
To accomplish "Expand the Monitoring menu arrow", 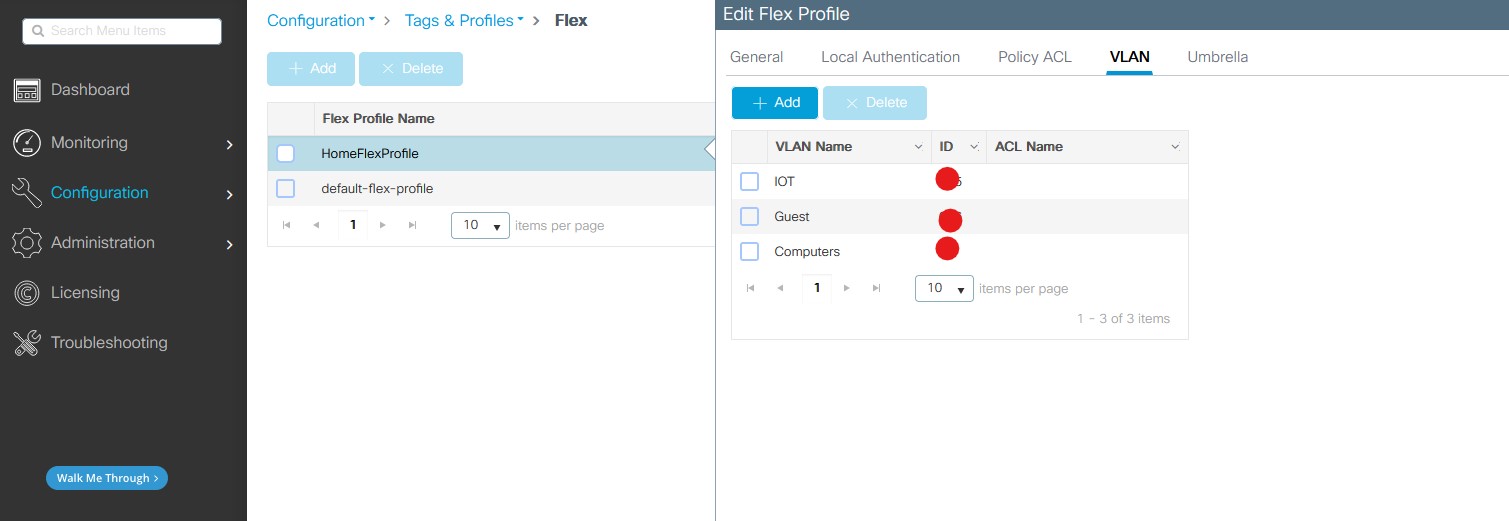I will [229, 144].
